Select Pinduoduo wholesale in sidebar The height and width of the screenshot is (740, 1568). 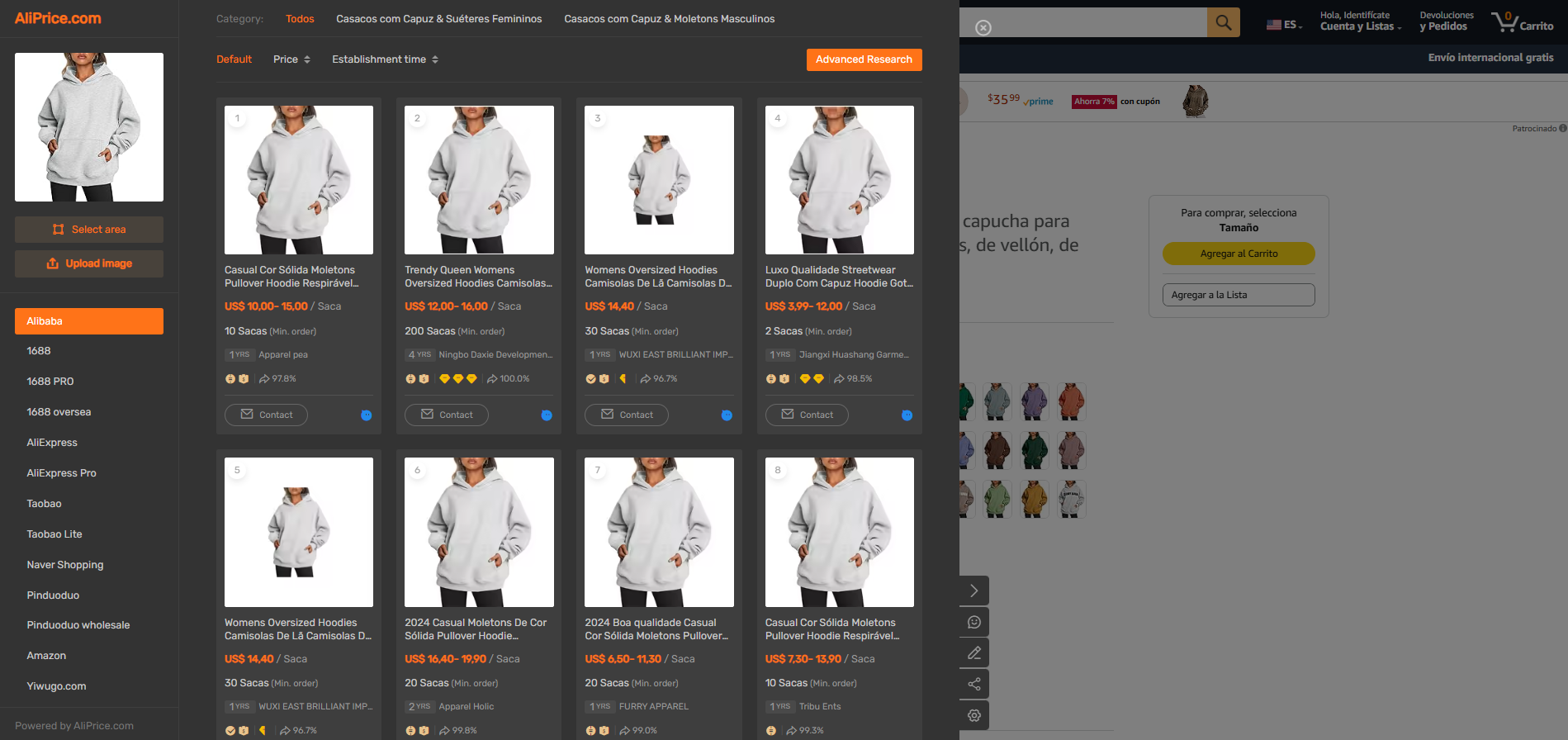[x=89, y=625]
